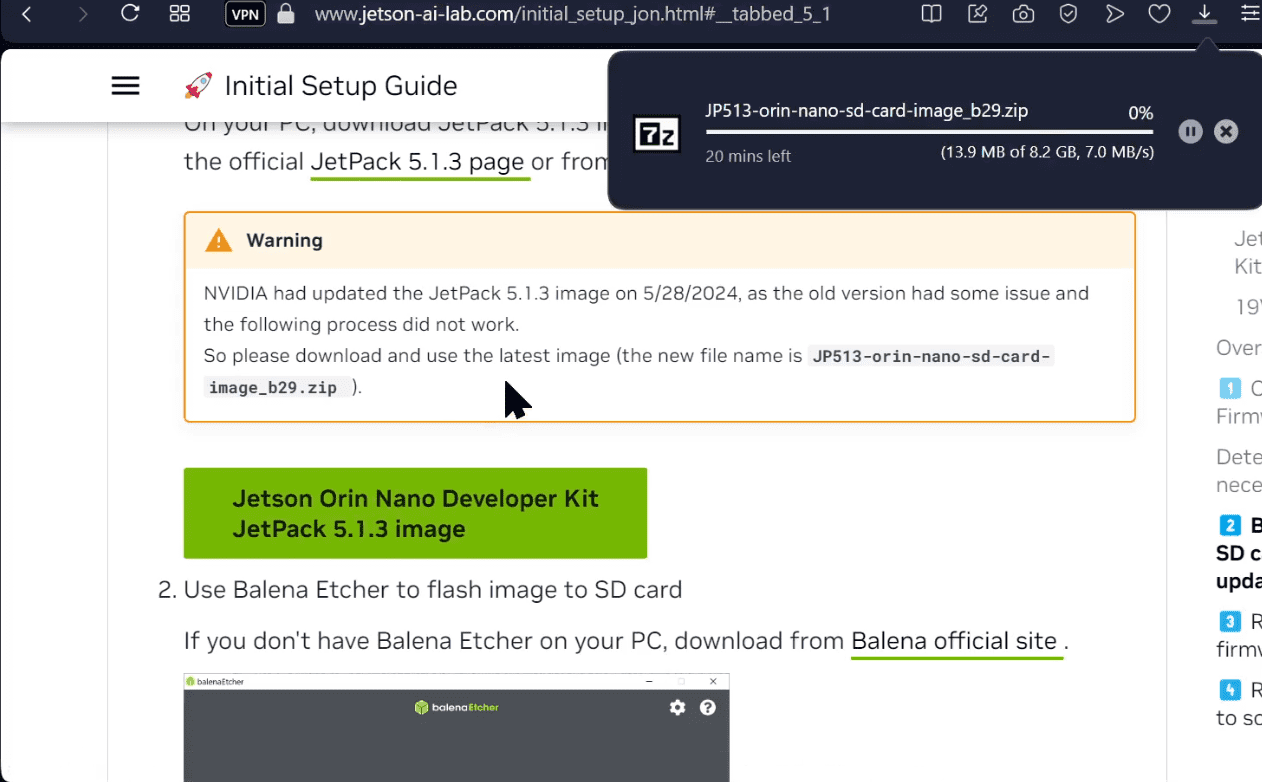
Task: Click the rocket logo beside Initial Setup Guide
Action: (x=197, y=85)
